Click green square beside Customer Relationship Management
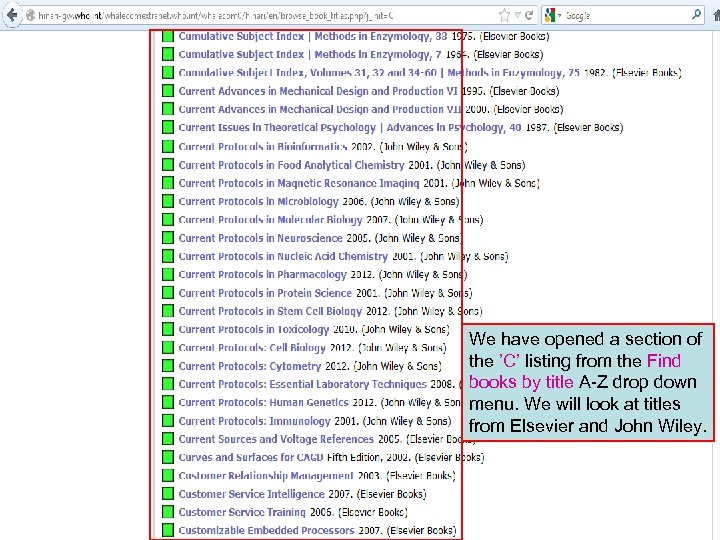Screen dimensions: 720x540 click(168, 476)
